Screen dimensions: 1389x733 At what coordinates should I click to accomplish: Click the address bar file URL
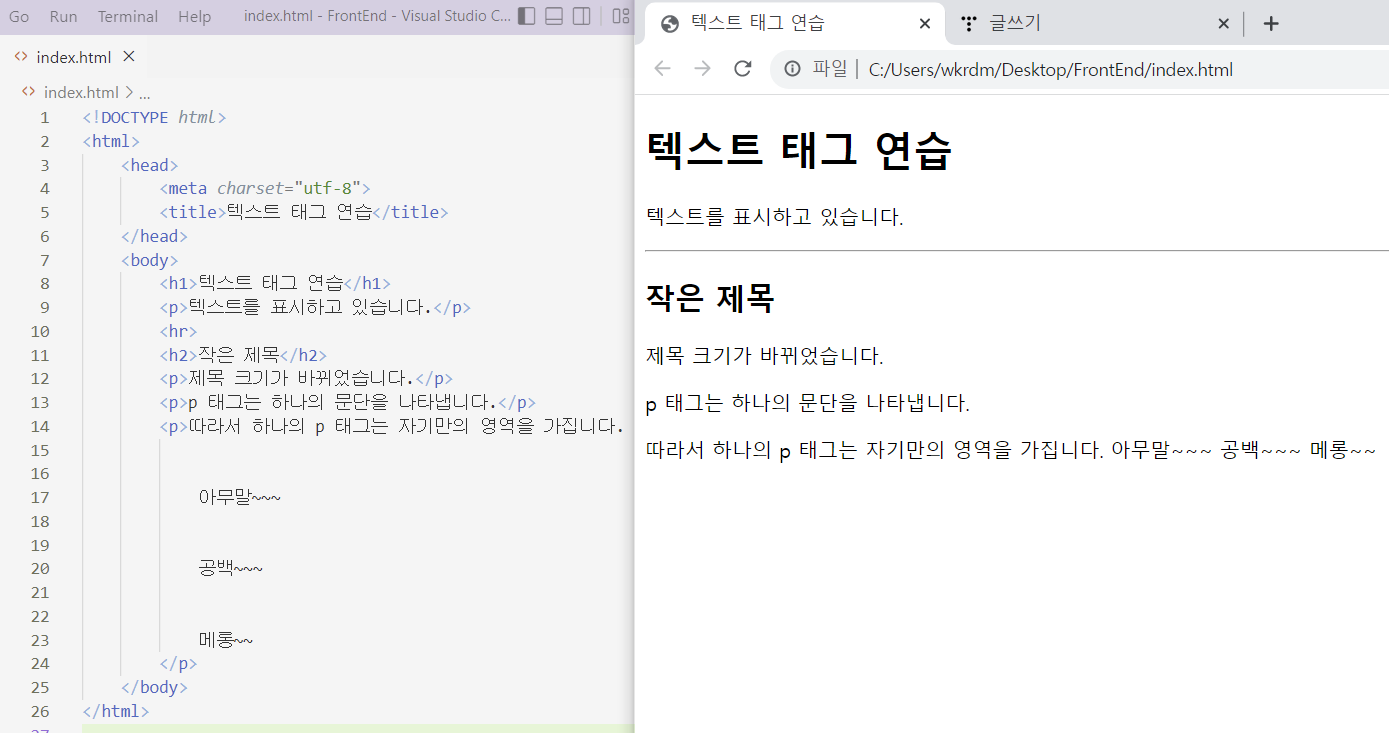[1050, 69]
